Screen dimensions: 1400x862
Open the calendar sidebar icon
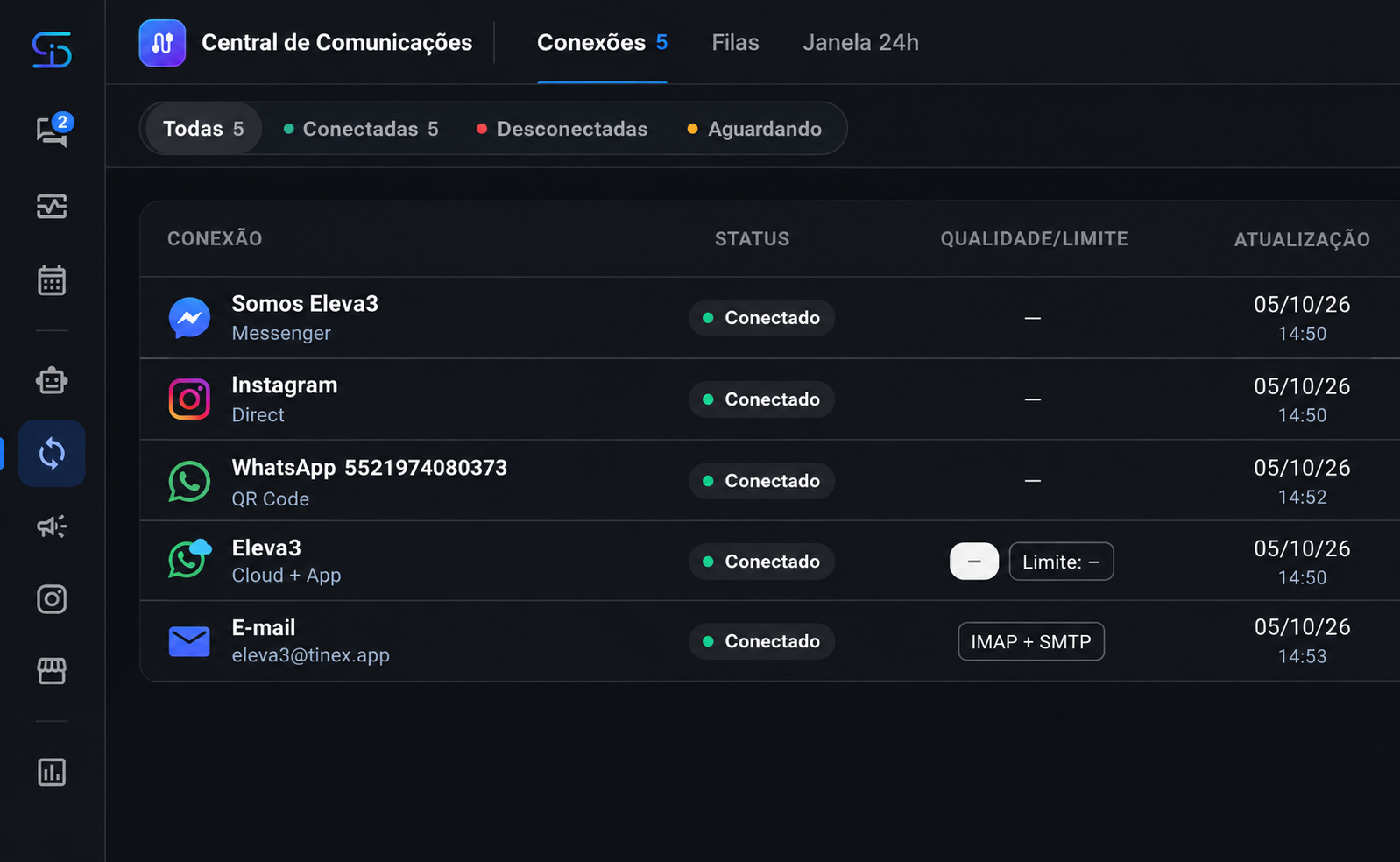[52, 280]
